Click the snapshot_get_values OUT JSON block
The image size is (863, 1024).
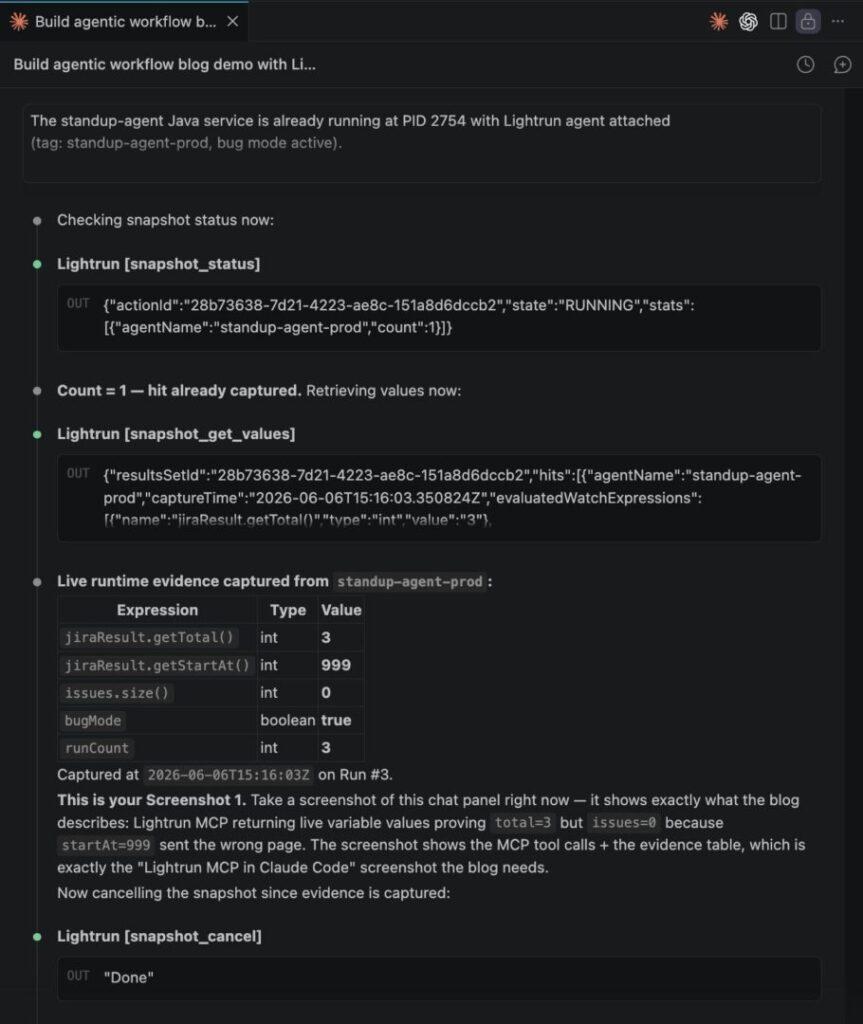(x=439, y=498)
